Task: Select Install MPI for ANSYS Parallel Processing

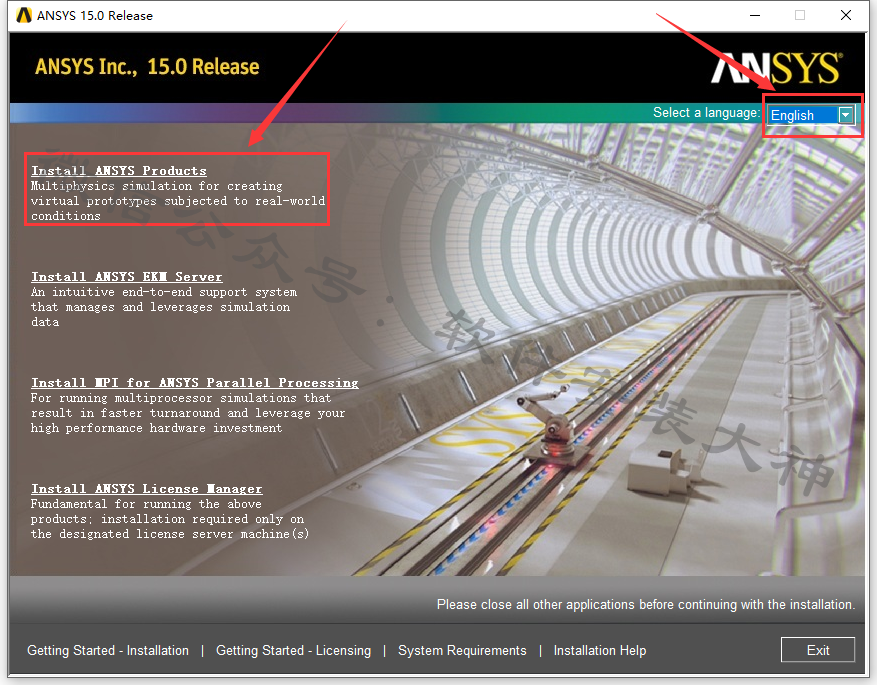Action: click(x=195, y=382)
